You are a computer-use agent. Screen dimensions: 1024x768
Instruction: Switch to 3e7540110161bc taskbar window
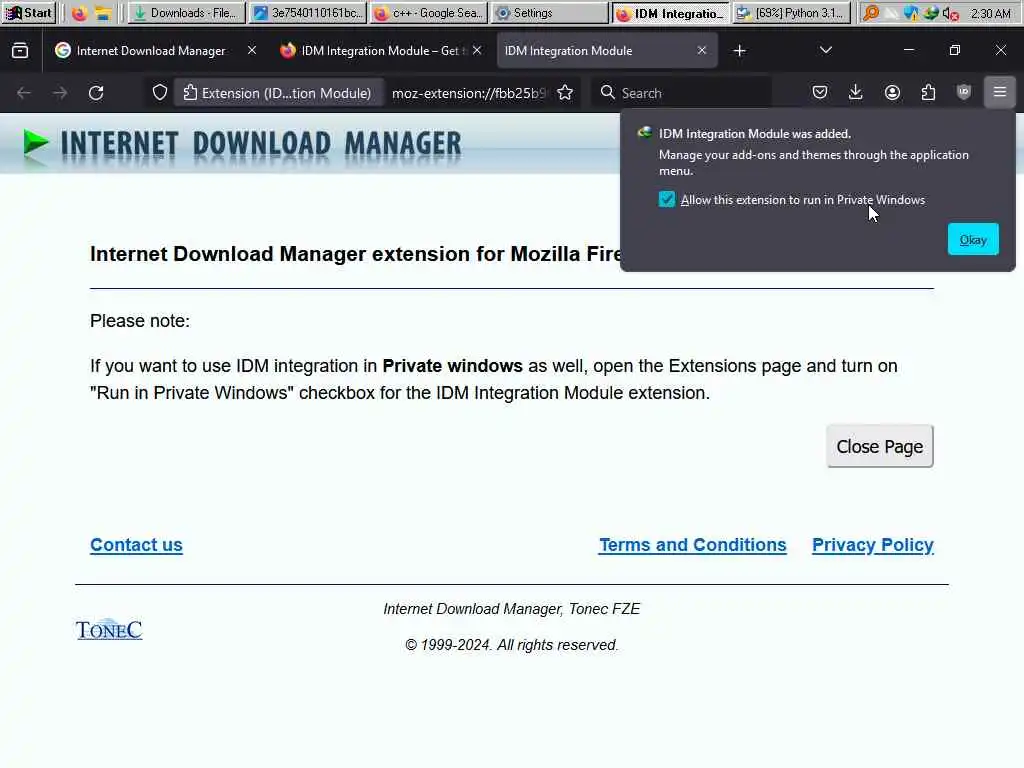pos(308,13)
